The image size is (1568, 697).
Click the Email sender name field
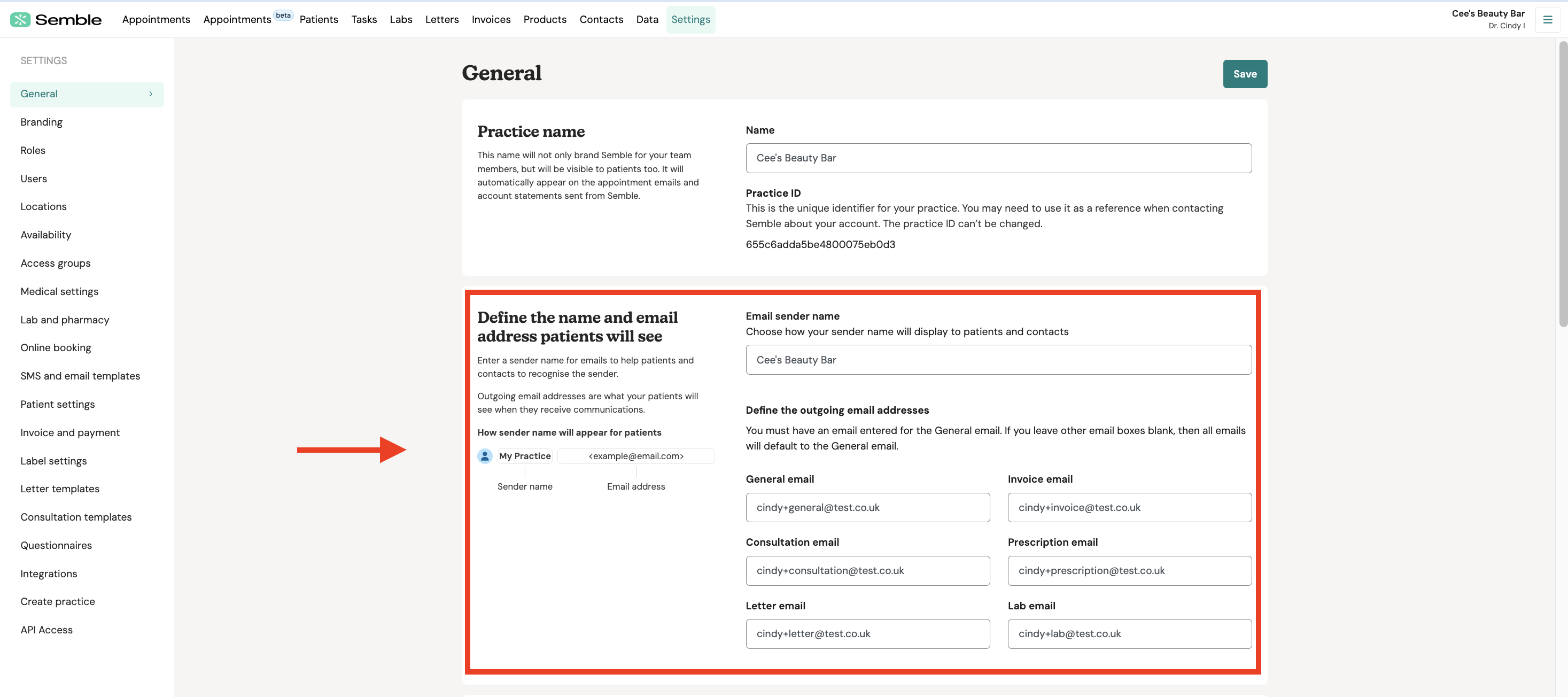pos(998,360)
